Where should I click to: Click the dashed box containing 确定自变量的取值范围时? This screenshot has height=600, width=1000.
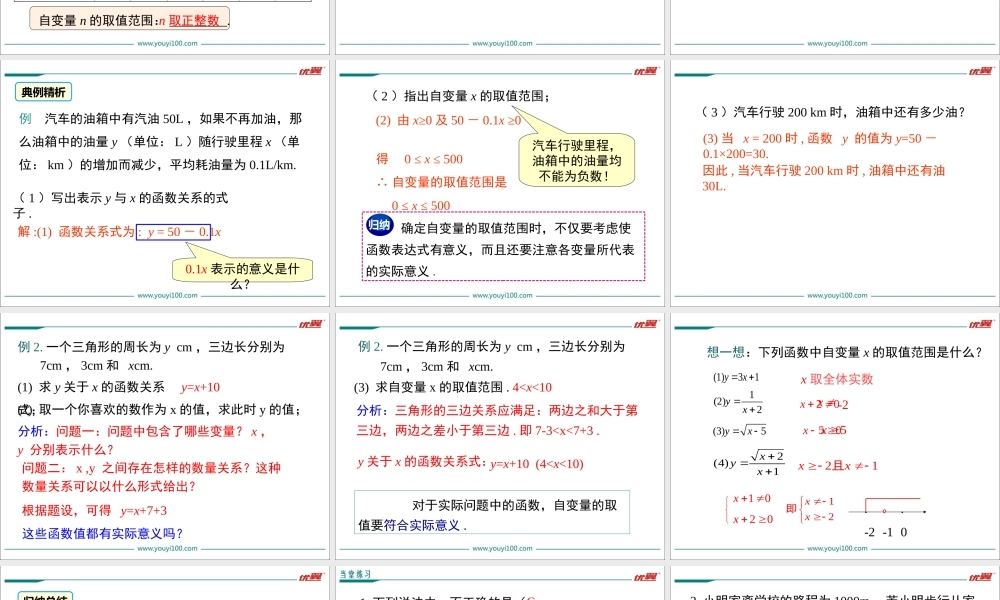click(503, 246)
